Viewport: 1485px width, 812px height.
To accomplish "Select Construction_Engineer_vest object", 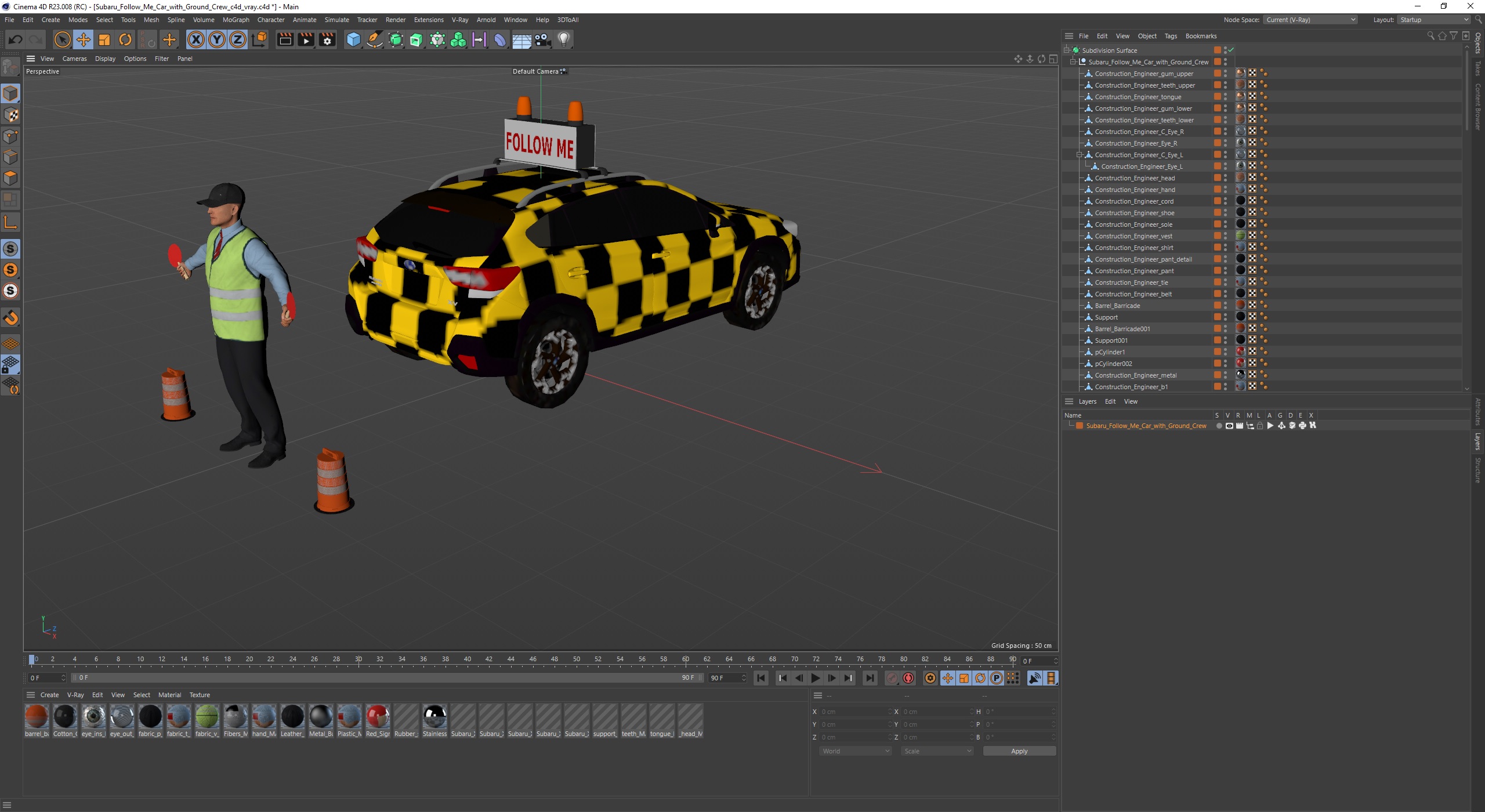I will pos(1133,236).
